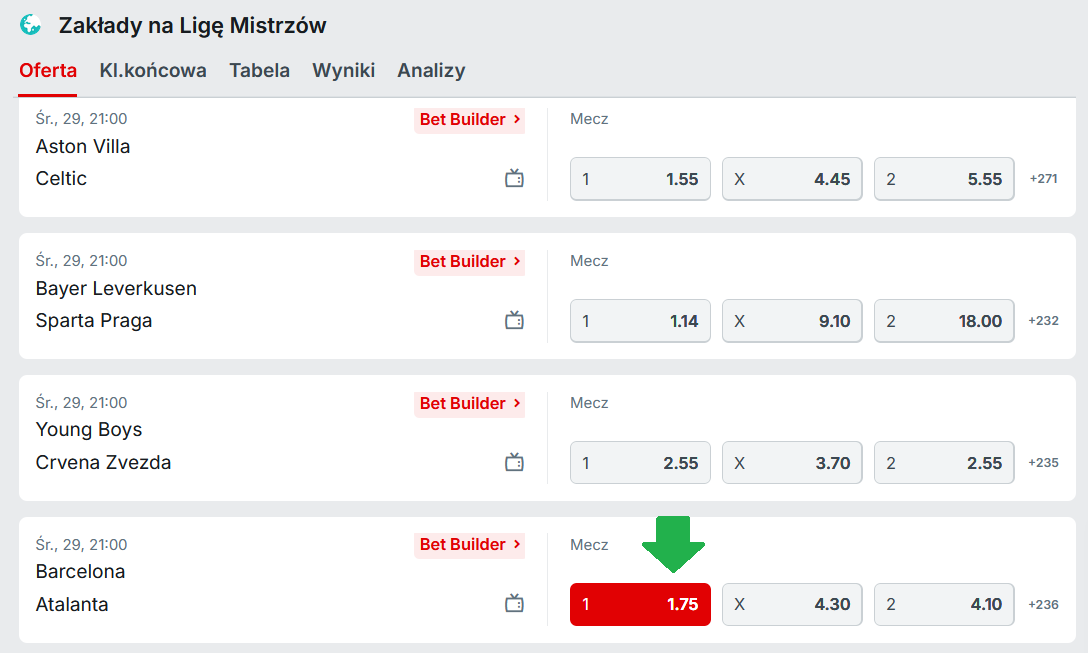
Task: Click TV stream icon for Young Boys match
Action: [514, 463]
